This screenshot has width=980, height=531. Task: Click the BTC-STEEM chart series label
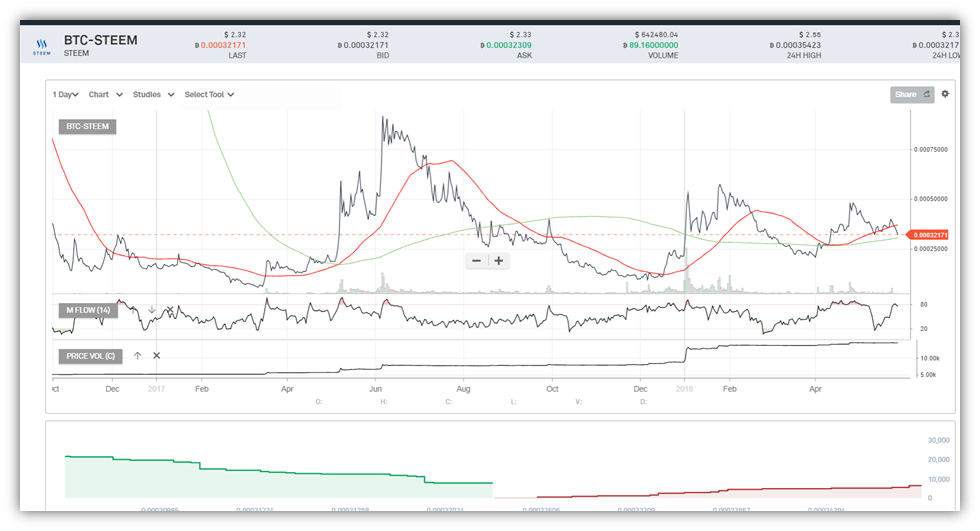pyautogui.click(x=88, y=126)
